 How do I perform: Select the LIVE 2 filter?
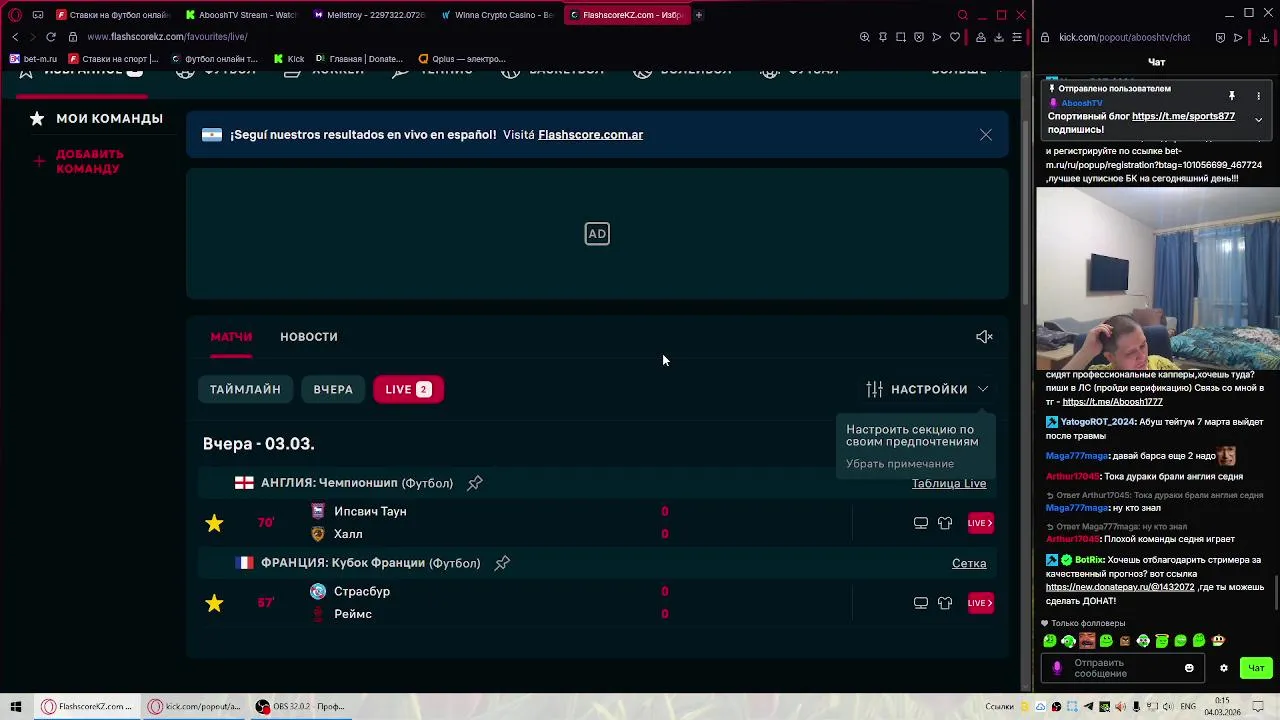pos(408,389)
